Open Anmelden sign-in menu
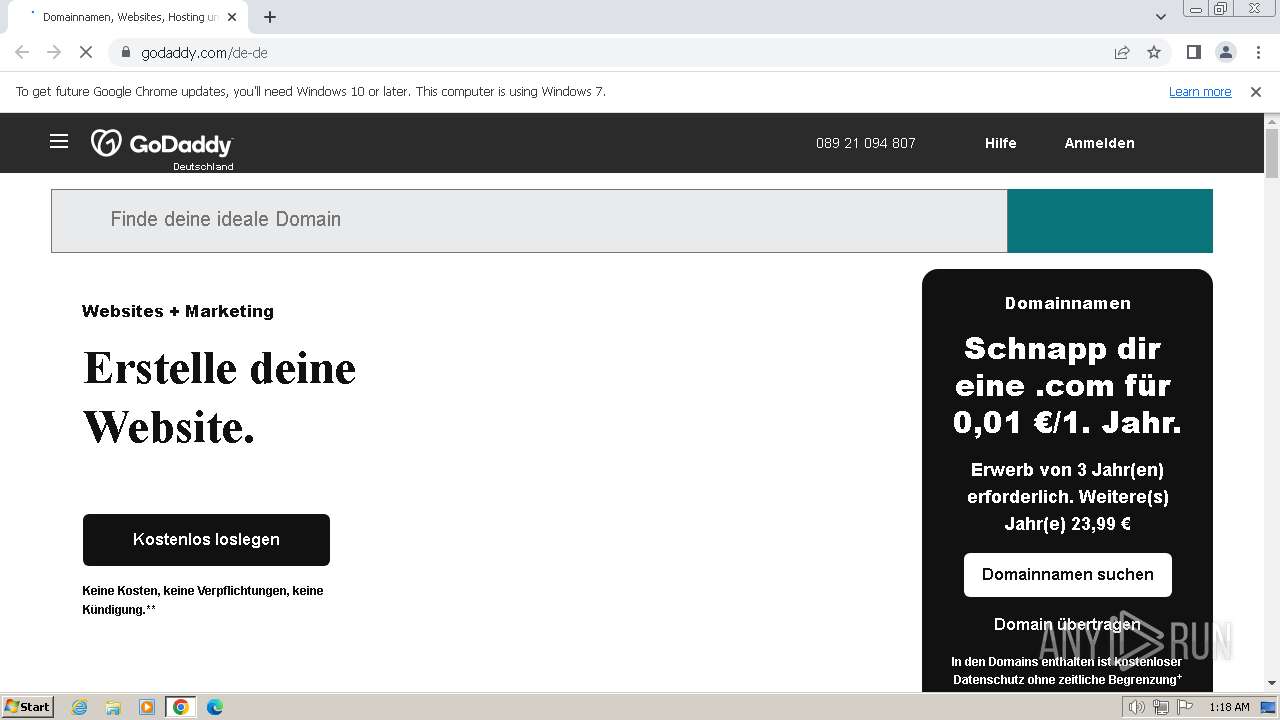1280x720 pixels. (x=1099, y=143)
